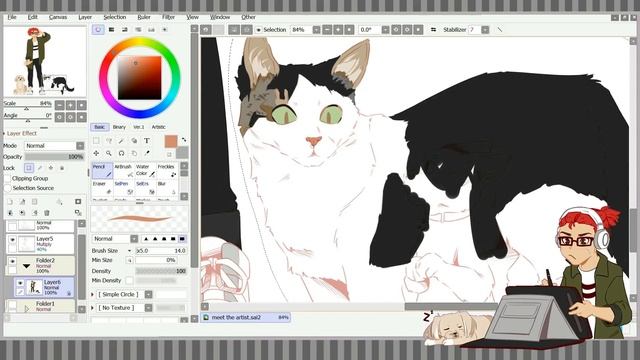This screenshot has height=360, width=640.
Task: Select the Water Color brush
Action: [x=145, y=171]
